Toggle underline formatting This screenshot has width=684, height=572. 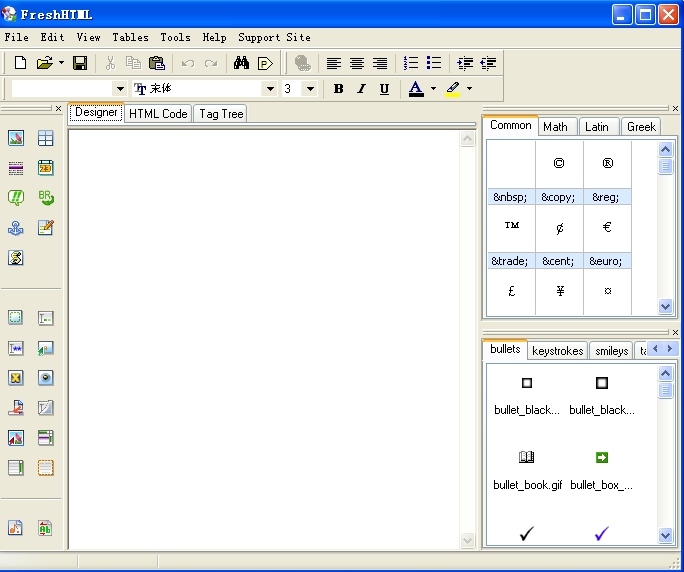(x=384, y=89)
